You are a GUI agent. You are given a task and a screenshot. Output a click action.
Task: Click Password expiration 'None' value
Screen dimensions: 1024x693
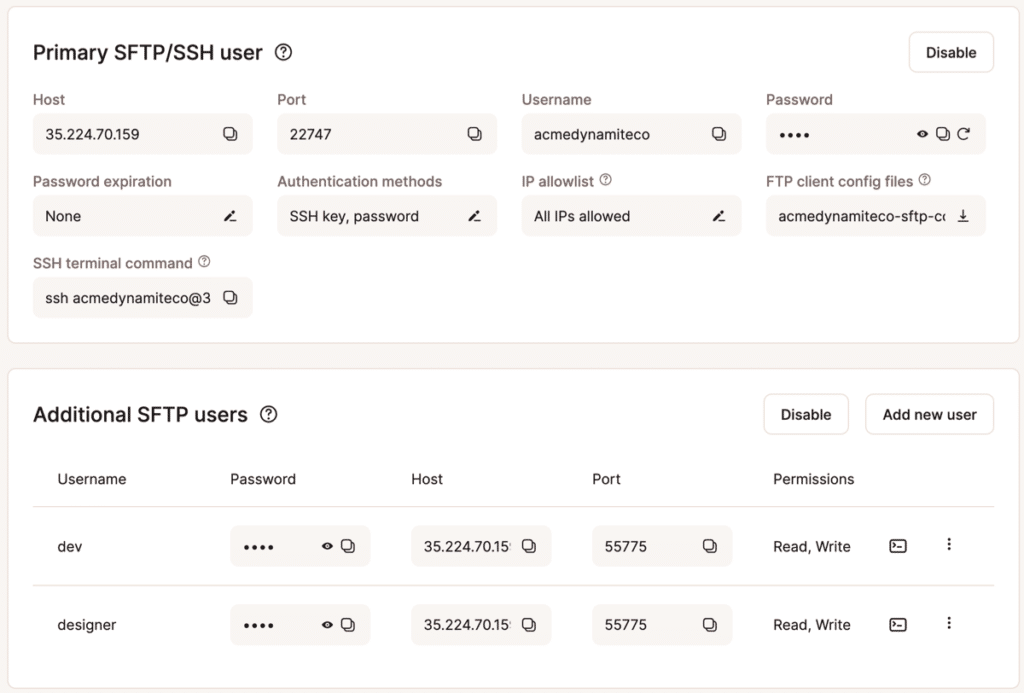tap(63, 216)
